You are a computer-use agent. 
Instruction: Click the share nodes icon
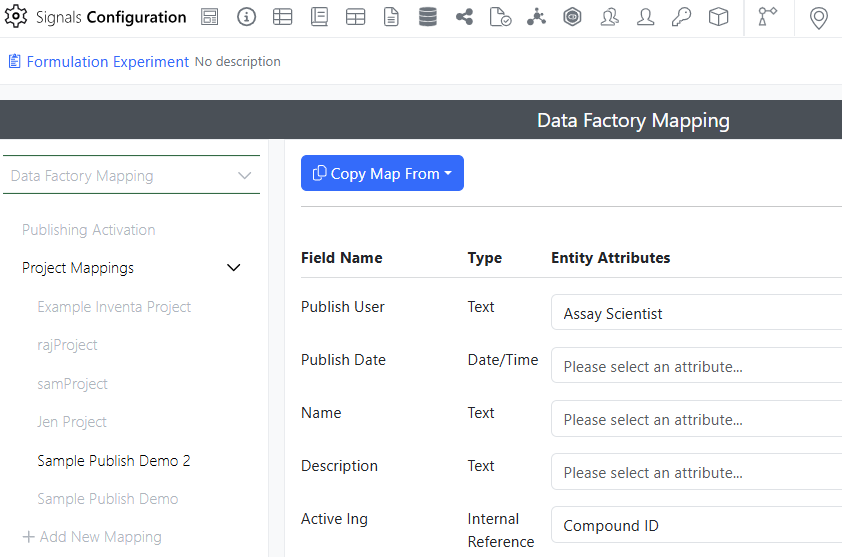(464, 17)
